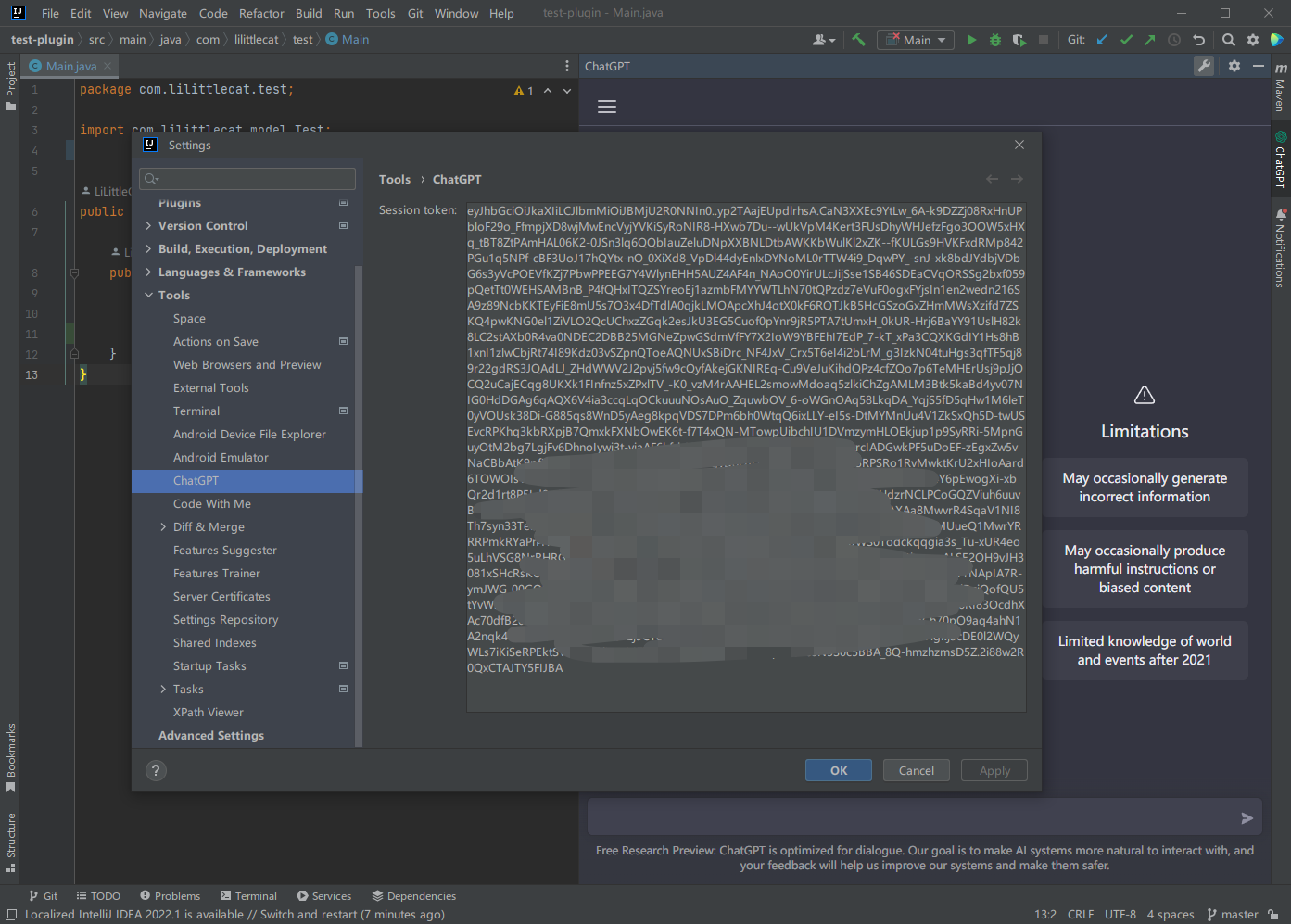Open editor tab options three-dot menu
This screenshot has height=924, width=1291.
[x=567, y=66]
